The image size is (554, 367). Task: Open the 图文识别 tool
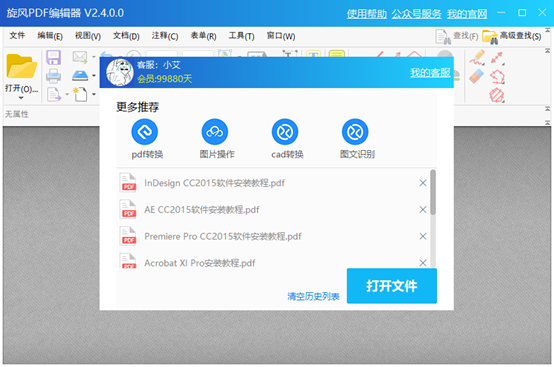pyautogui.click(x=355, y=132)
